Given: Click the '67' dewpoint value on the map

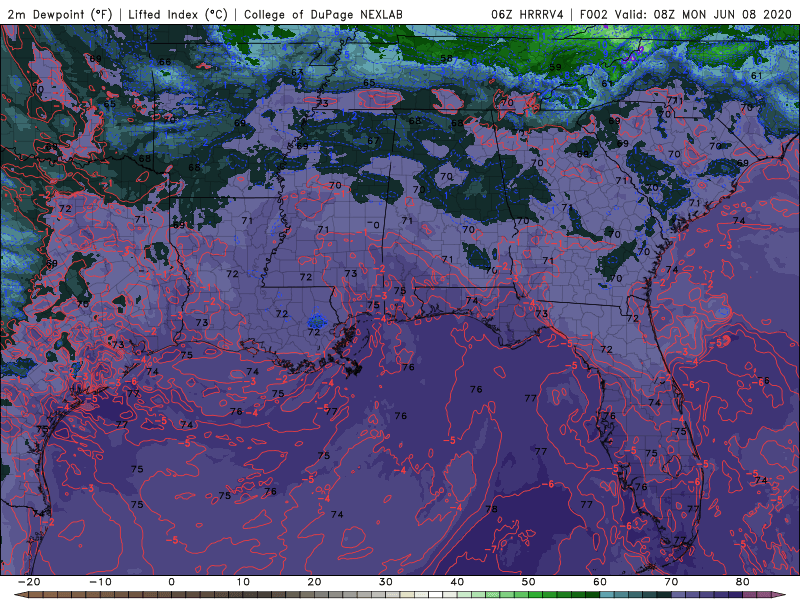Looking at the screenshot, I should (373, 141).
